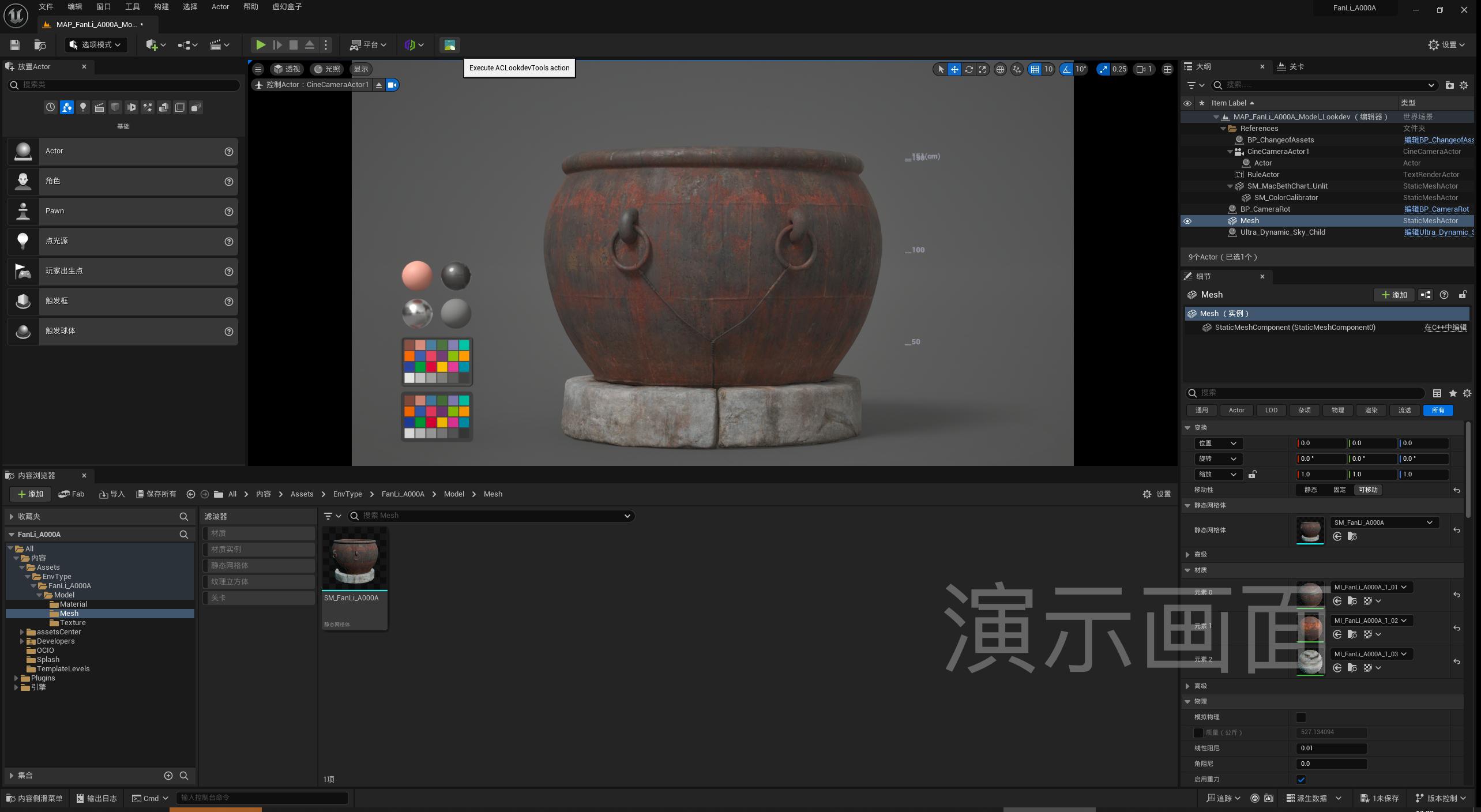1481x812 pixels.
Task: Open the viewport hamburger options menu
Action: pos(258,69)
